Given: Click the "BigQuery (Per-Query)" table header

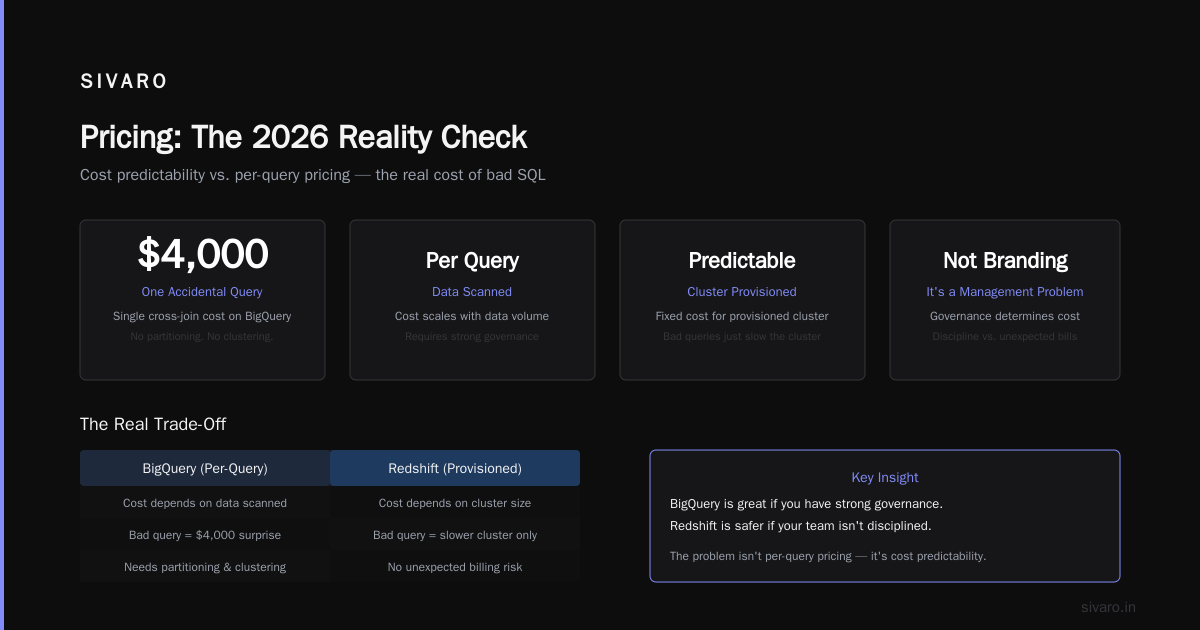Looking at the screenshot, I should pos(205,468).
